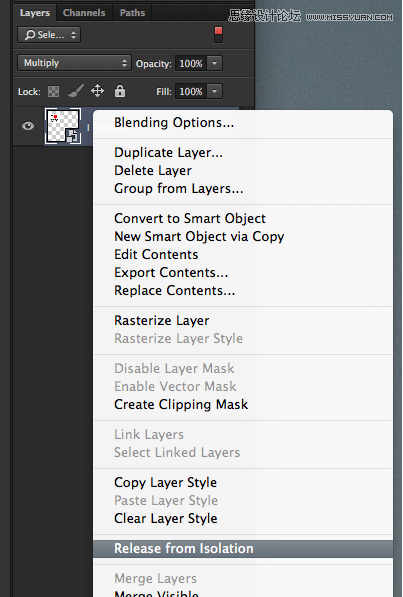This screenshot has height=597, width=403.
Task: Click the lock position move icon
Action: (x=98, y=91)
